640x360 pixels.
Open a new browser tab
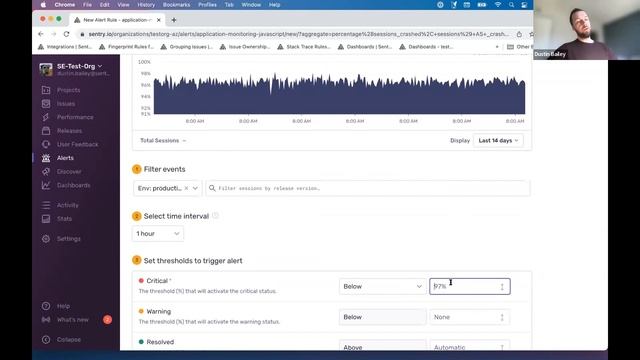pos(174,20)
